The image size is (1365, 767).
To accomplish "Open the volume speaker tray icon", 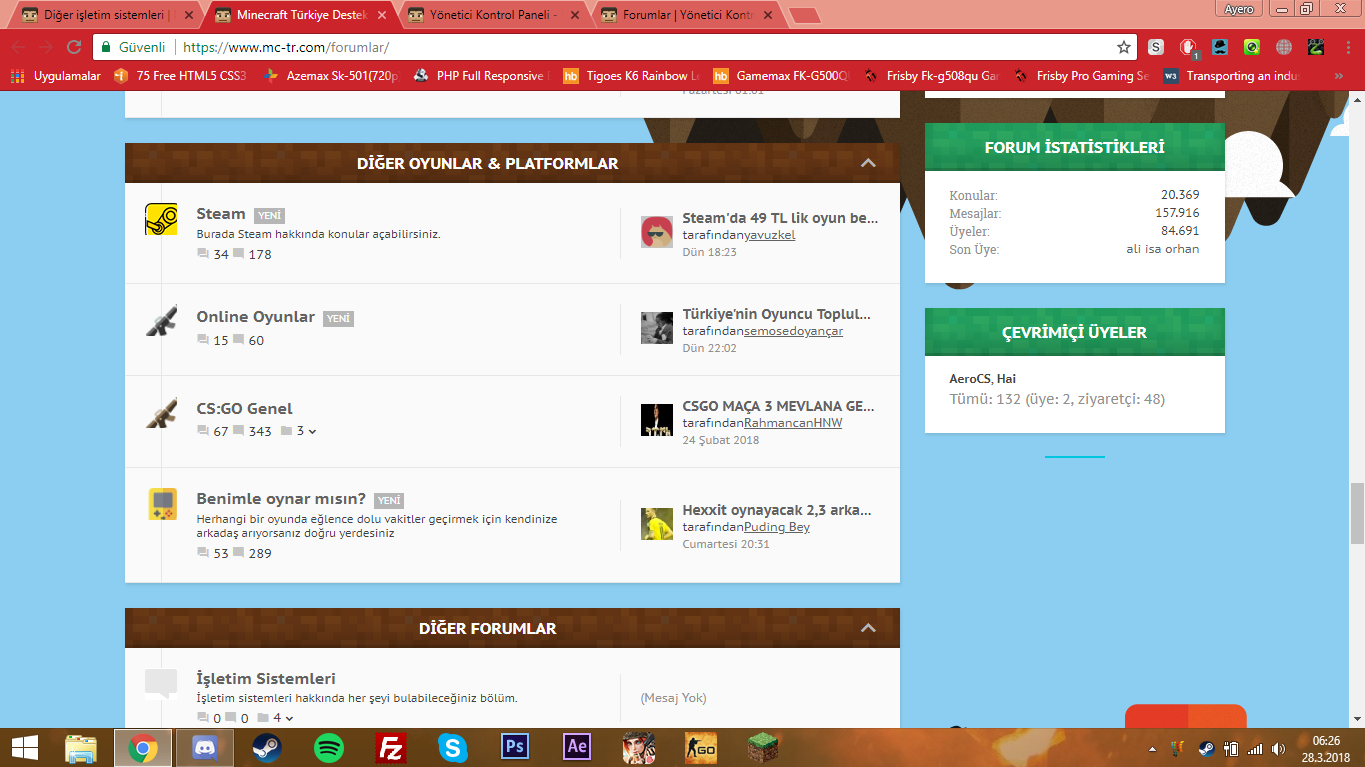I will click(1279, 748).
